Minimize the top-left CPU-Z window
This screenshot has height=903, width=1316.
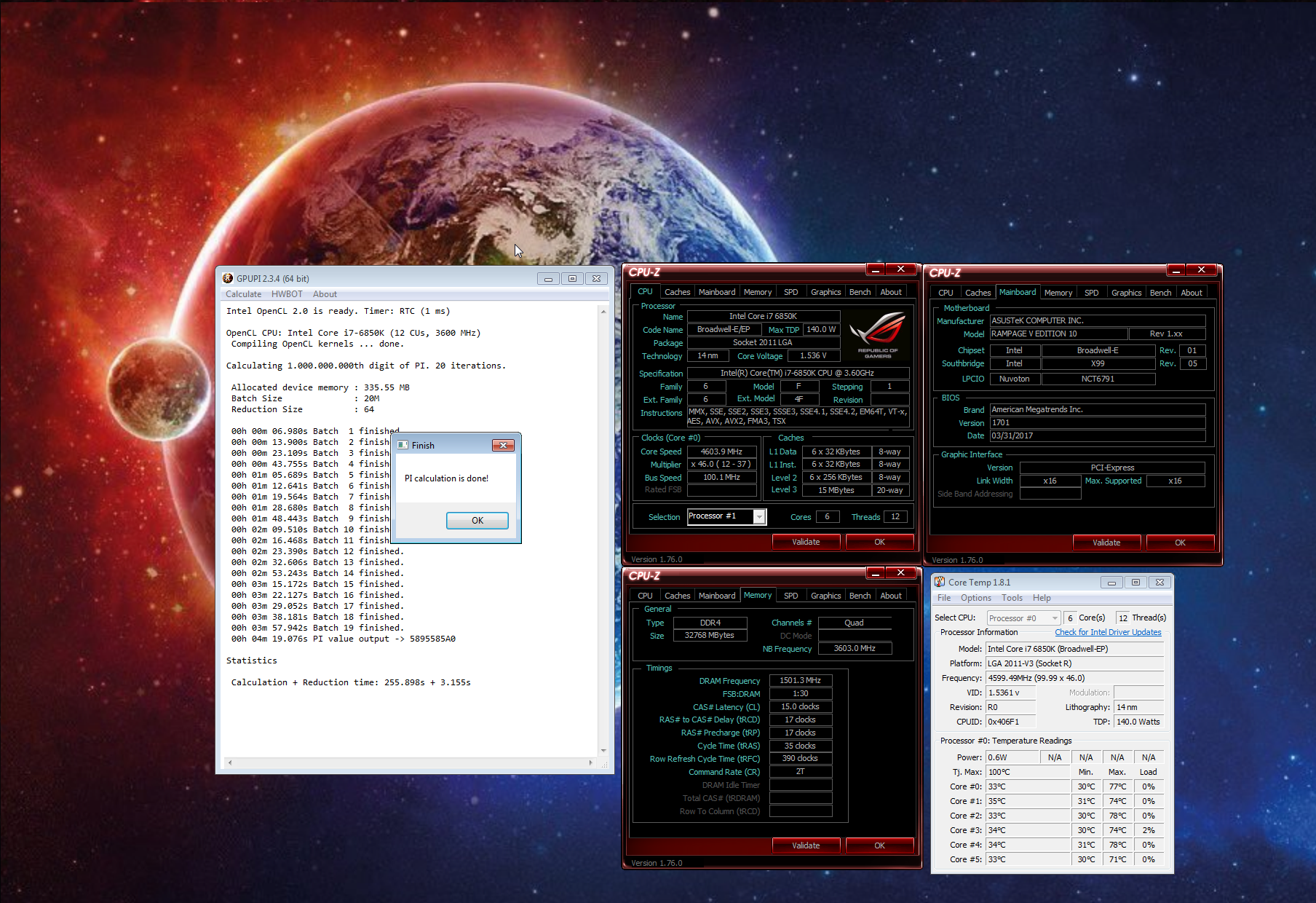876,269
